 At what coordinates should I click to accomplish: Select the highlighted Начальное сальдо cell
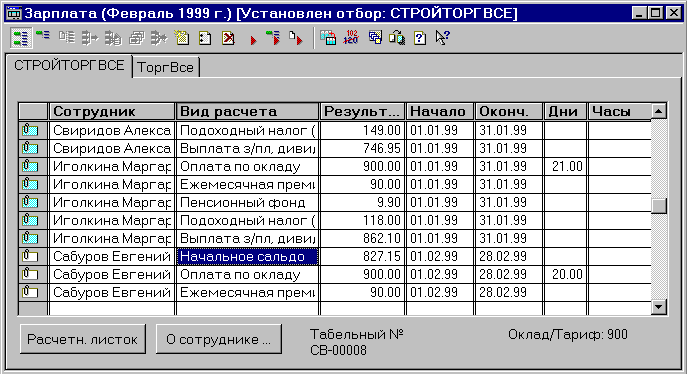coord(247,256)
